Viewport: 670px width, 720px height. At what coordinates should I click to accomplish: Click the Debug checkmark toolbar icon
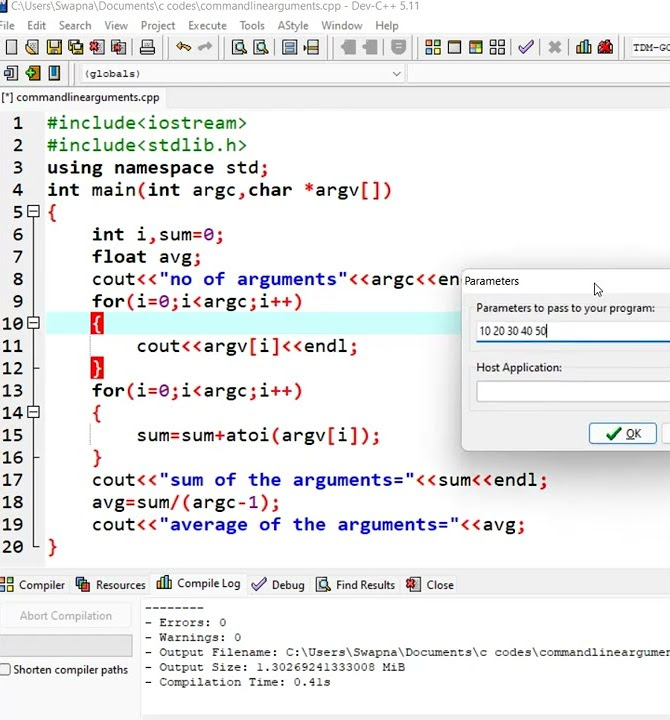tap(526, 47)
